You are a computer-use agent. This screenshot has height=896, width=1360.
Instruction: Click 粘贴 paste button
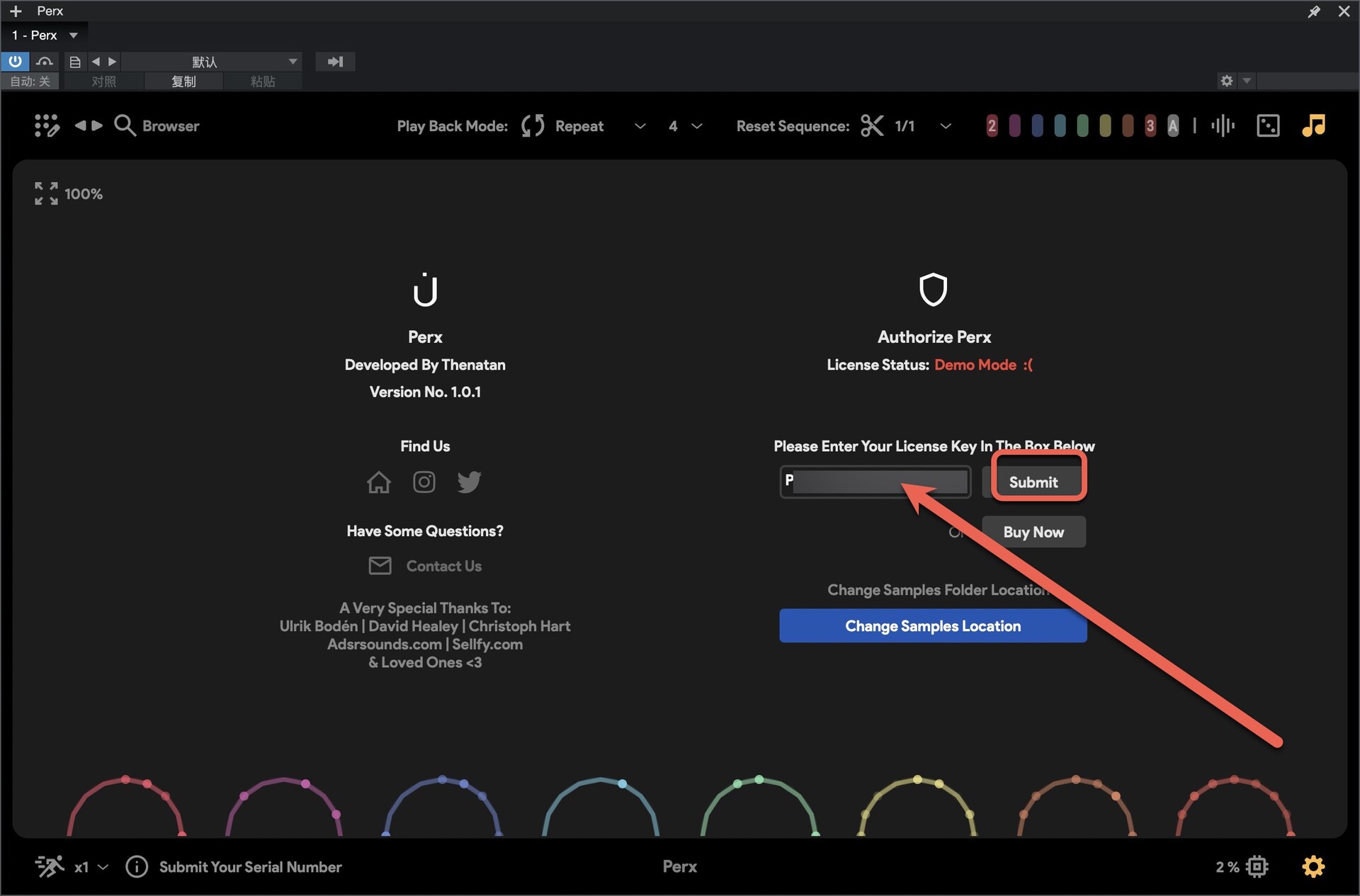[263, 81]
